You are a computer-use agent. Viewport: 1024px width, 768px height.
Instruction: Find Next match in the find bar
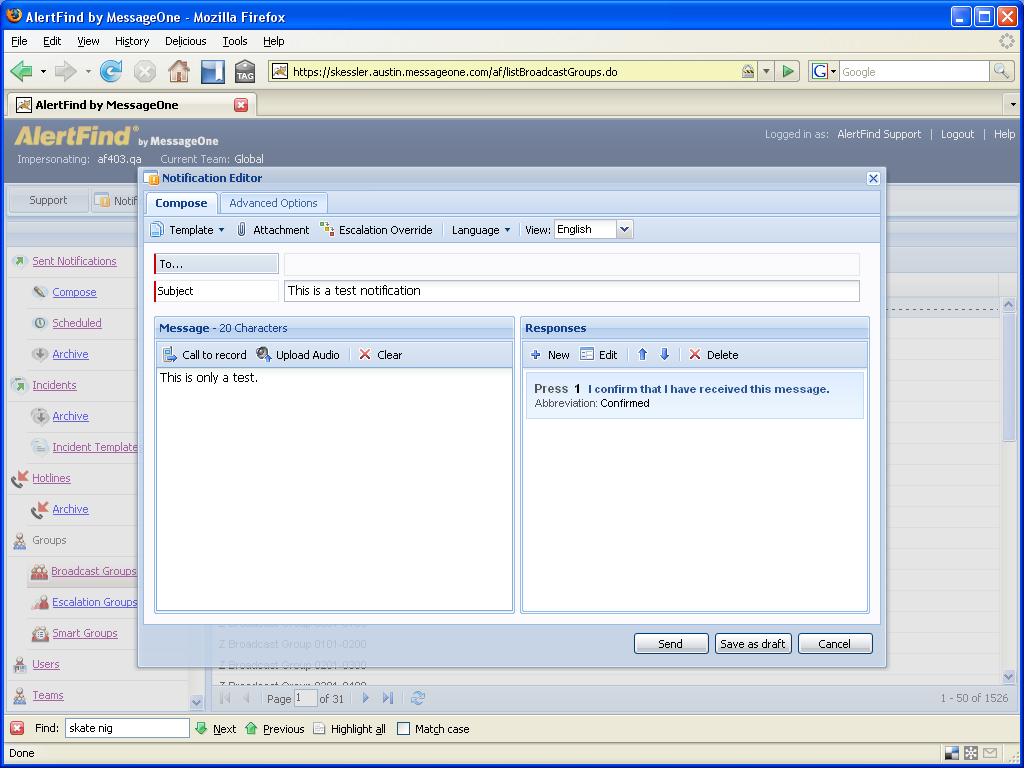point(216,728)
